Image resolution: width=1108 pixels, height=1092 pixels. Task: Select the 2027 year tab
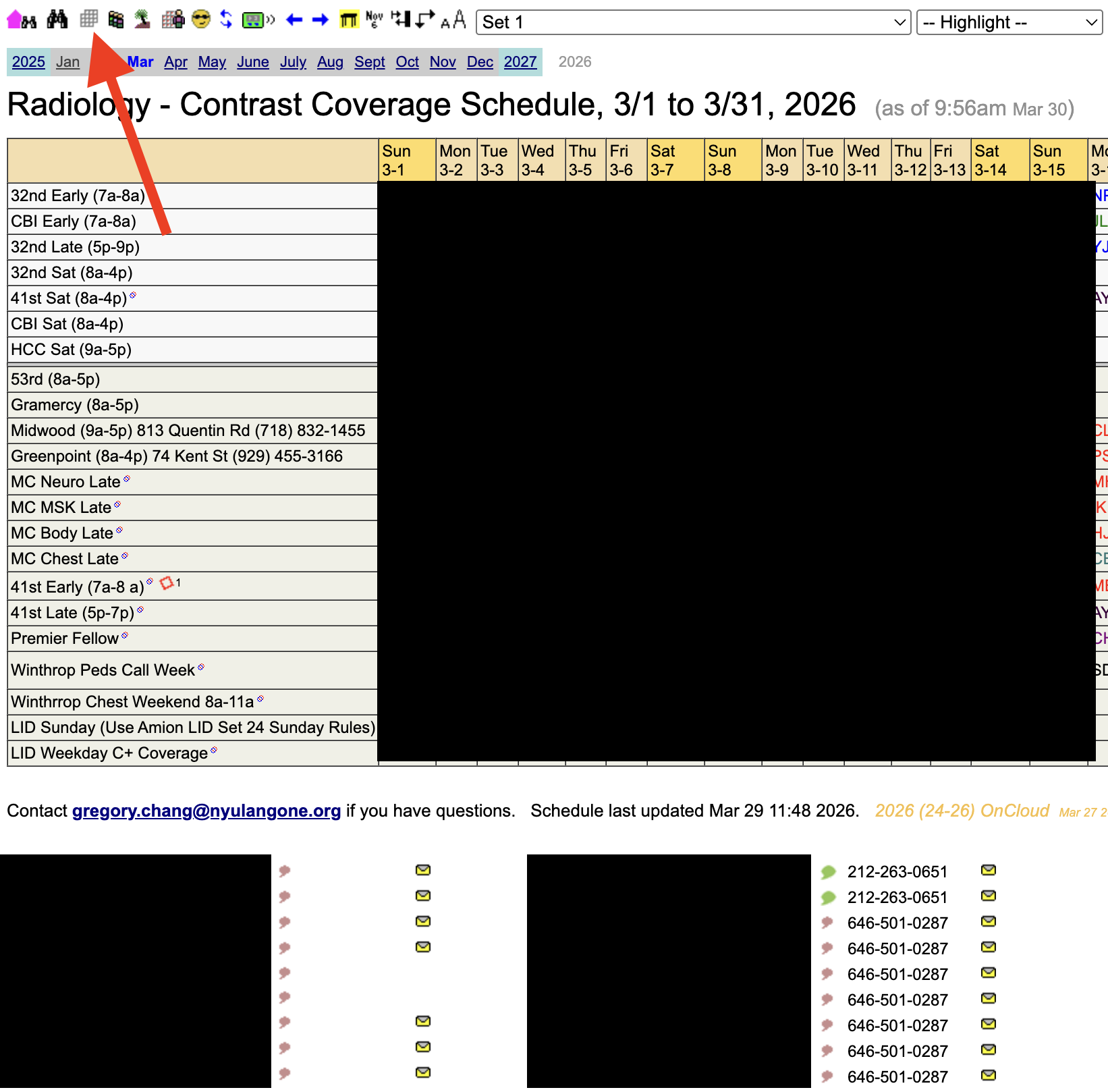coord(520,61)
